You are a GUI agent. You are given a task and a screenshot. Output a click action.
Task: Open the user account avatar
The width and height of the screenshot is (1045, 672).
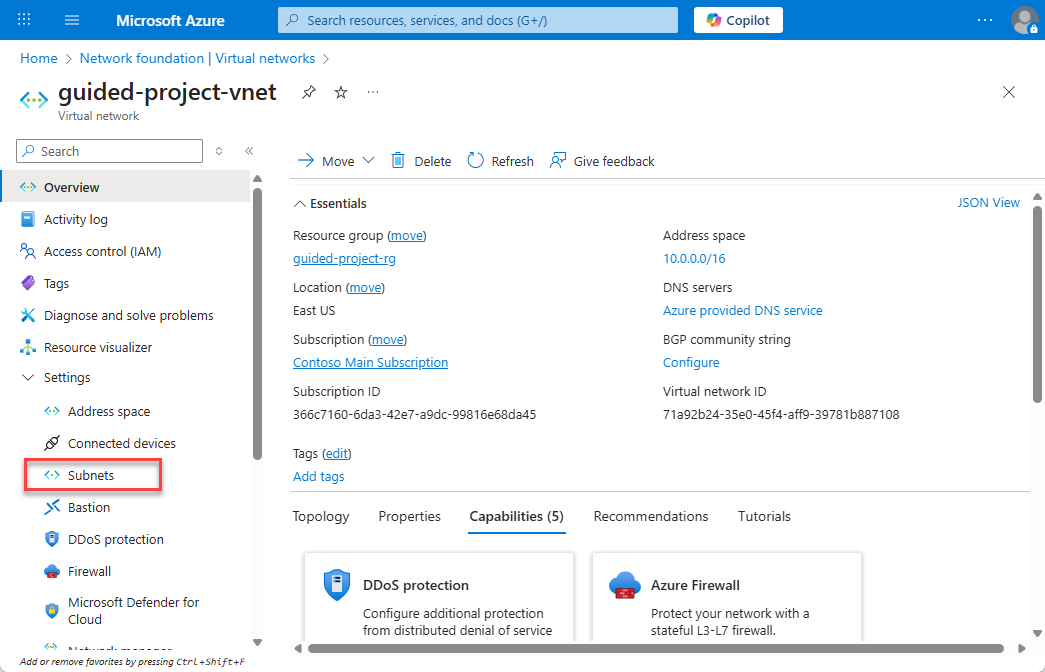click(x=1024, y=20)
